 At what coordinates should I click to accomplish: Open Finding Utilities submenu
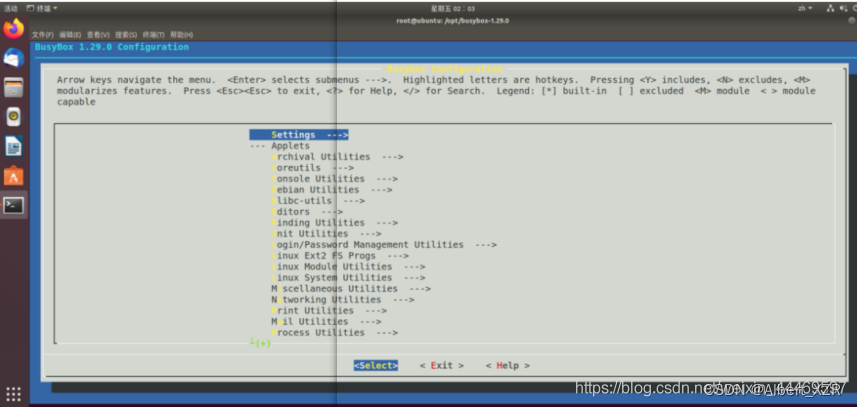pos(334,222)
